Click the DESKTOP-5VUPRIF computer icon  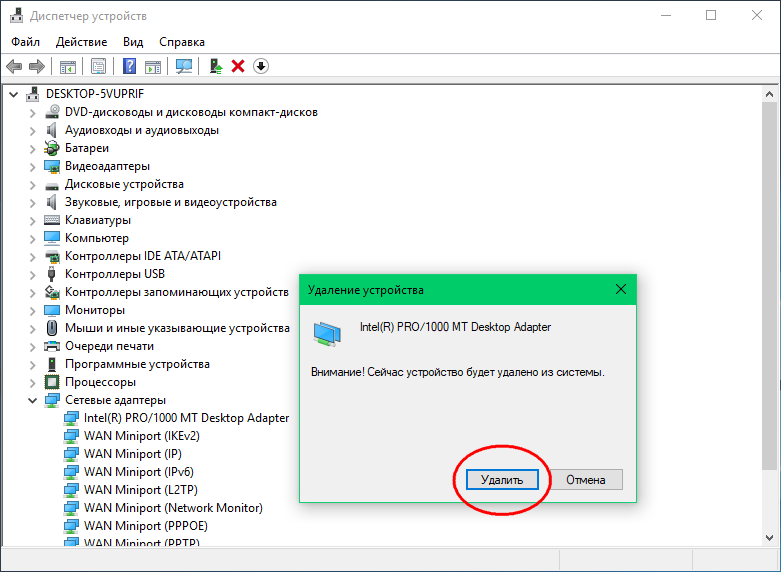(x=32, y=94)
